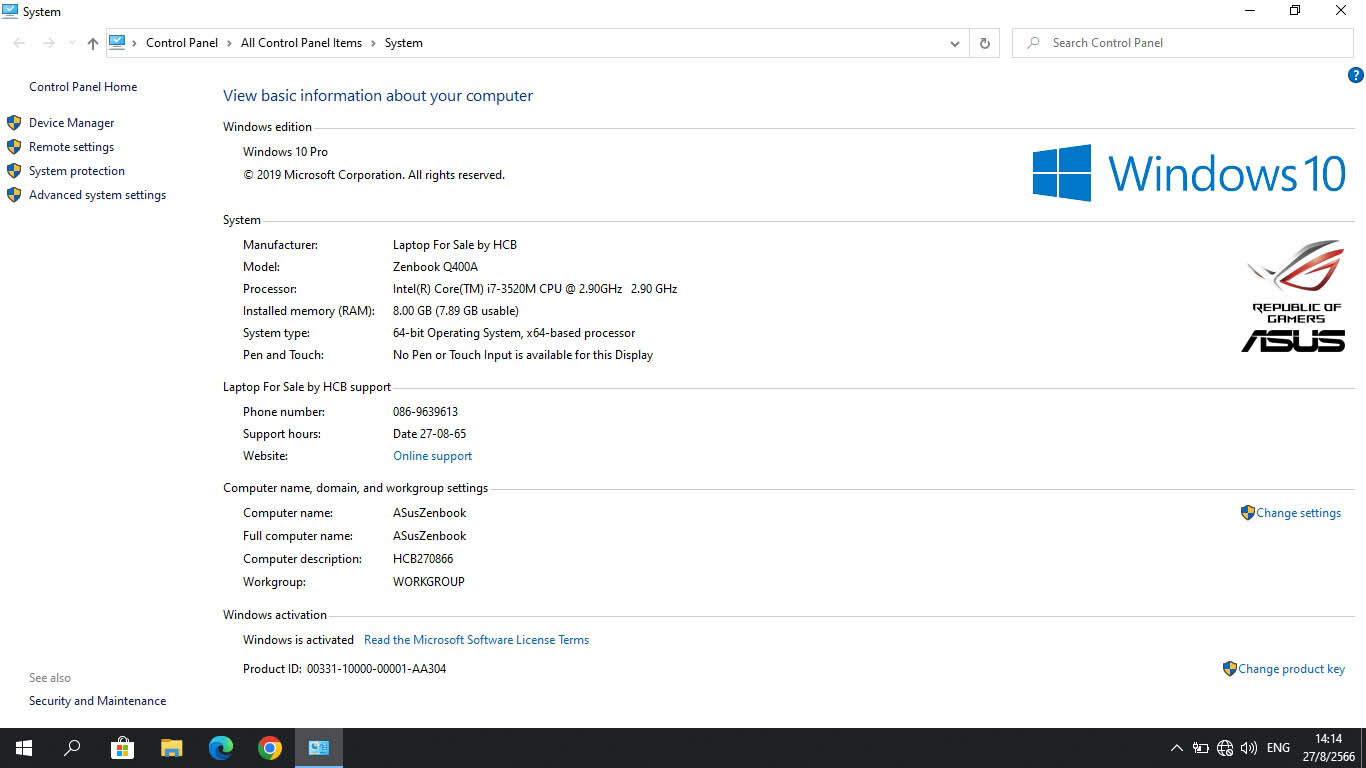Launch Google Chrome from taskbar
Image resolution: width=1366 pixels, height=768 pixels.
tap(269, 748)
